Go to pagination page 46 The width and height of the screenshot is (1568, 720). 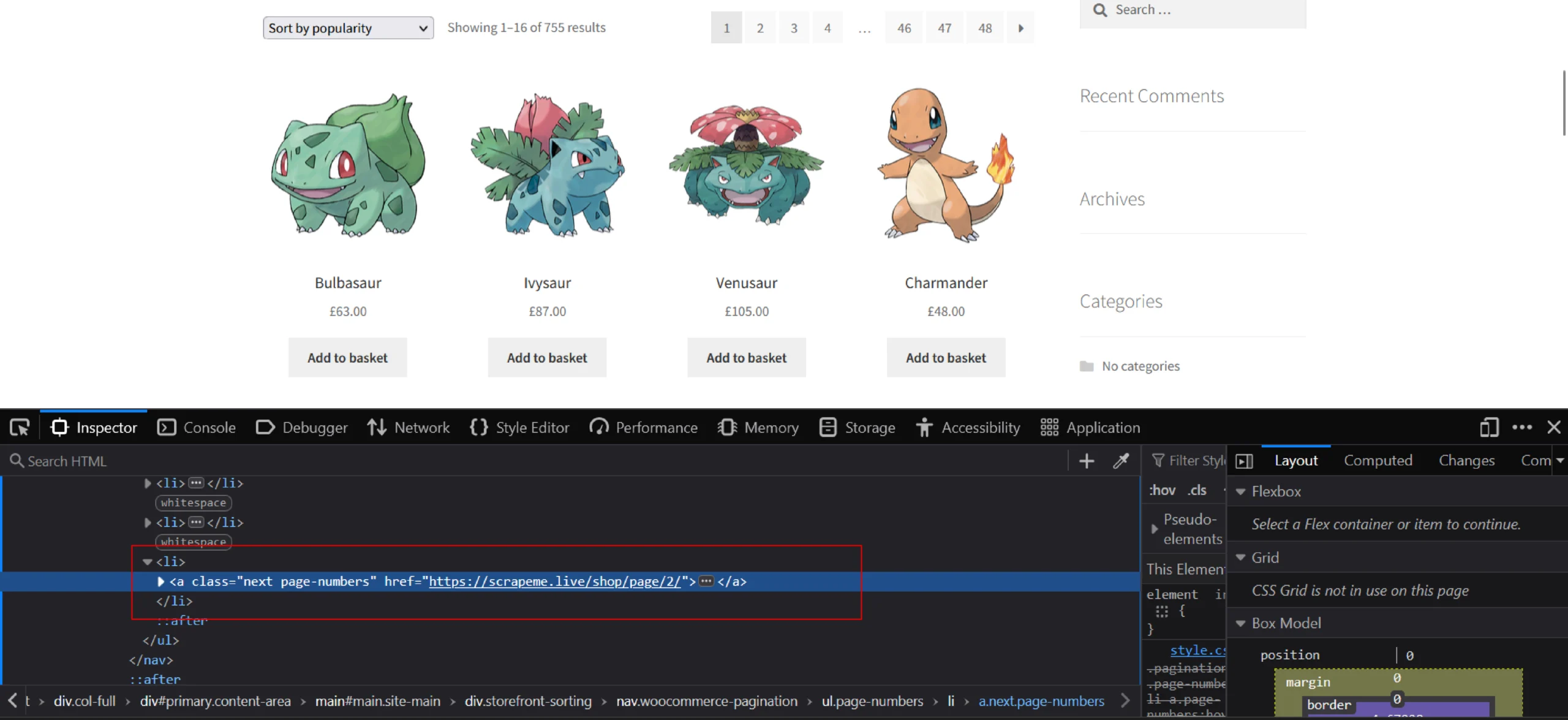904,28
